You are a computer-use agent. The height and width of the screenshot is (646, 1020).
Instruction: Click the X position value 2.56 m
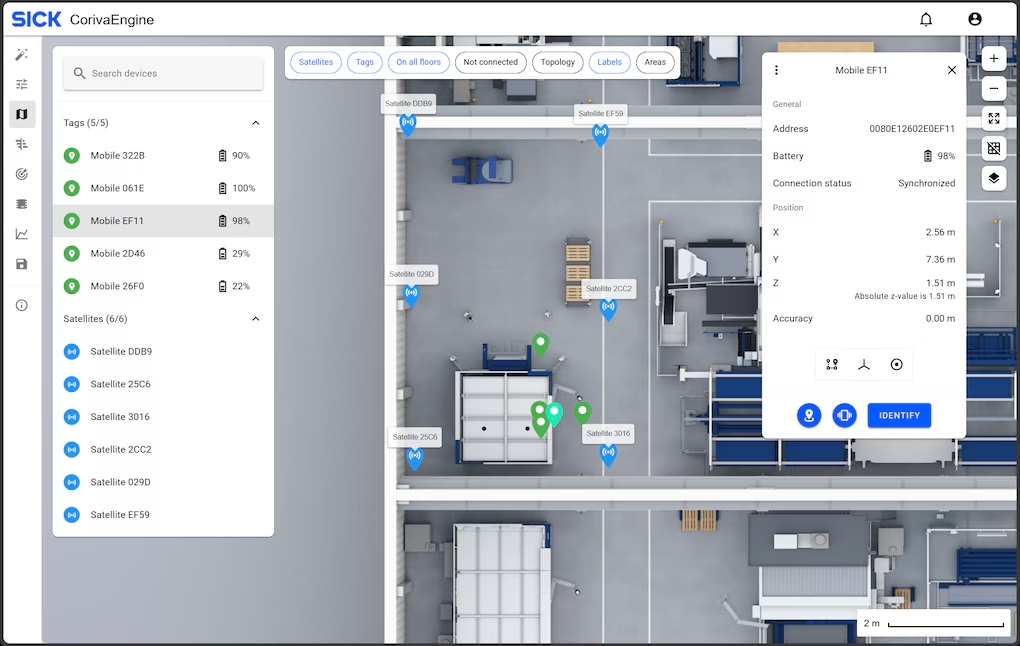[x=940, y=232]
